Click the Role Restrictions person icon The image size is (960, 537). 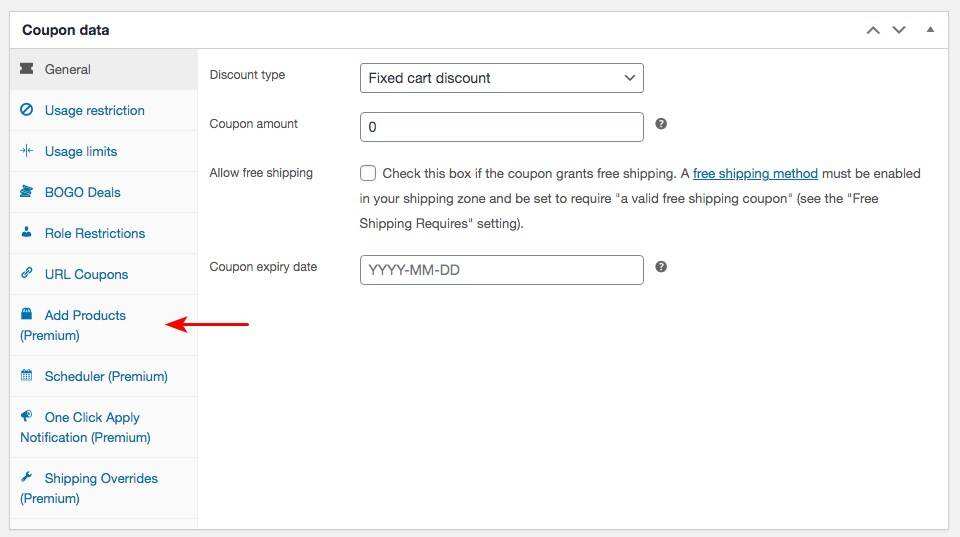[x=27, y=233]
